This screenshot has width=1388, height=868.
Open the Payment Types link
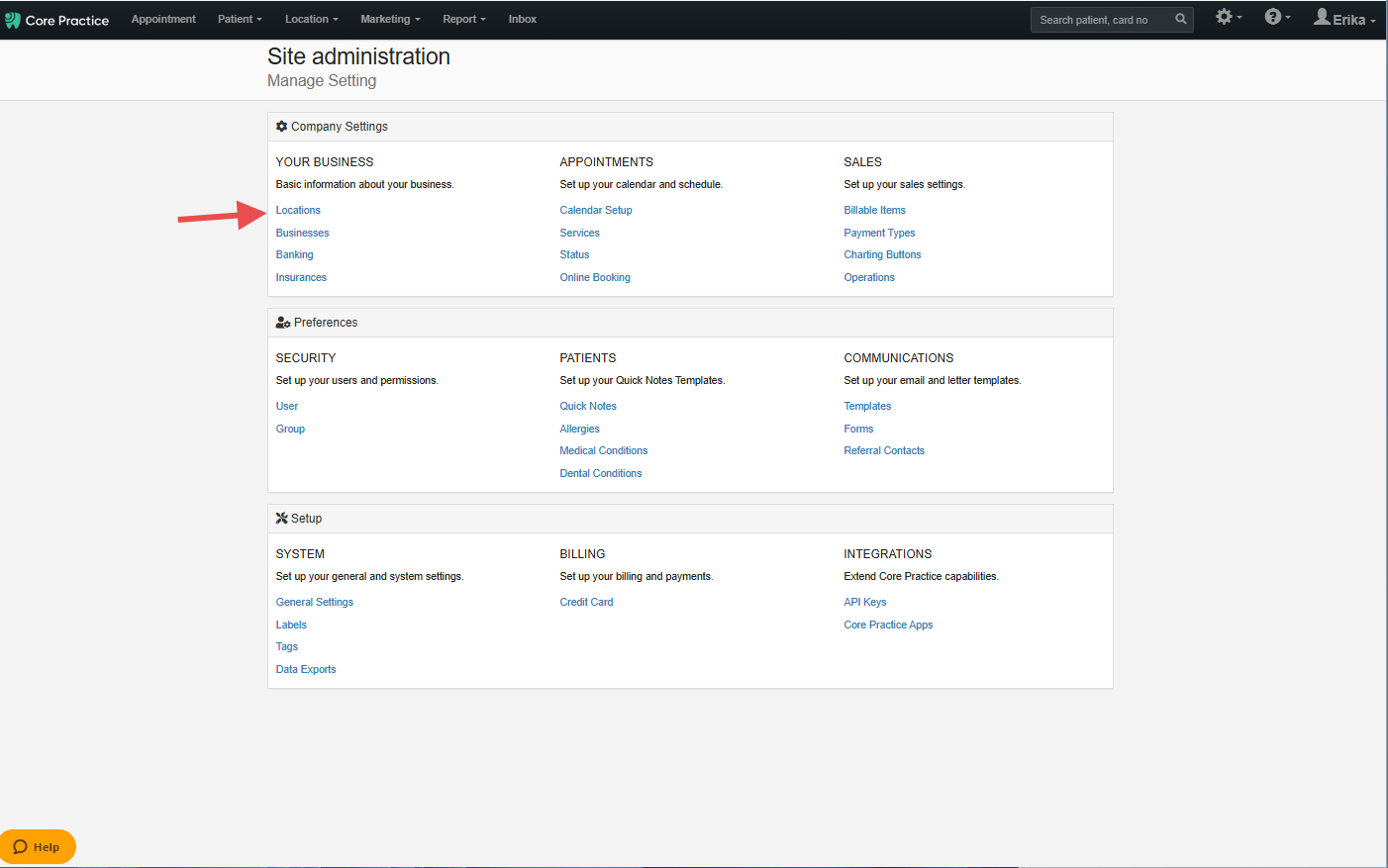(x=879, y=233)
